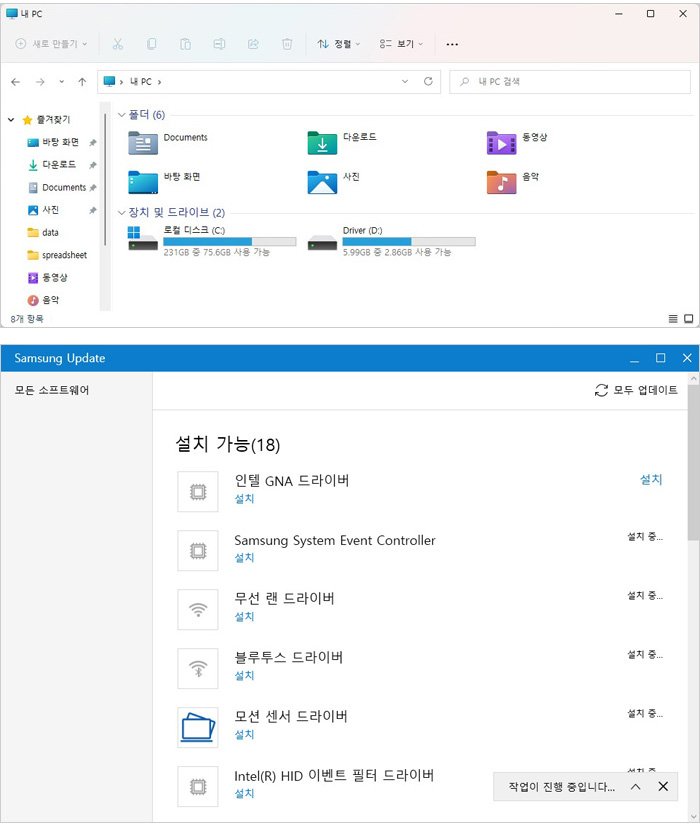Image resolution: width=700 pixels, height=827 pixels.
Task: Click 설치 link under 인텔 GNA 드라이버
Action: click(x=244, y=498)
